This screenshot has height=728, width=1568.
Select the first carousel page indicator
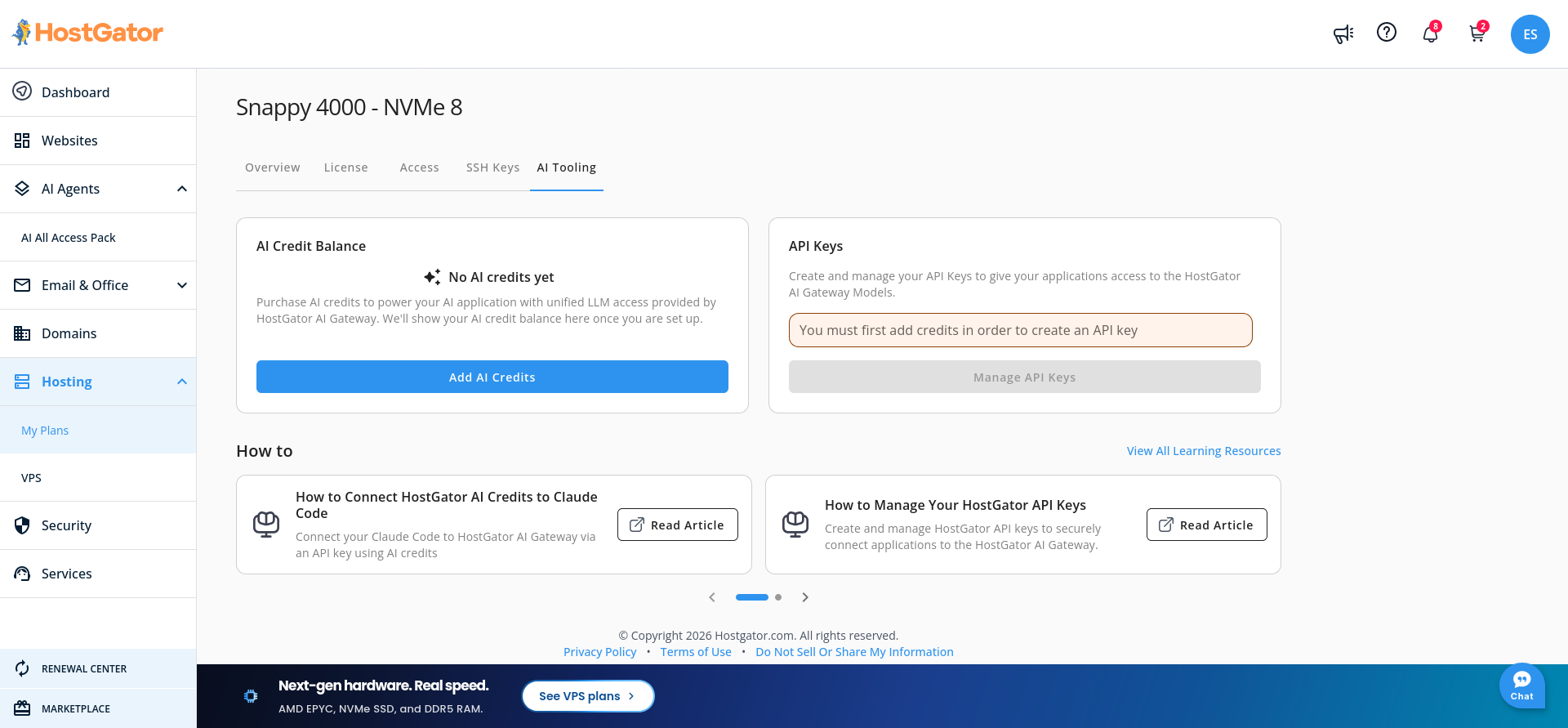(752, 597)
